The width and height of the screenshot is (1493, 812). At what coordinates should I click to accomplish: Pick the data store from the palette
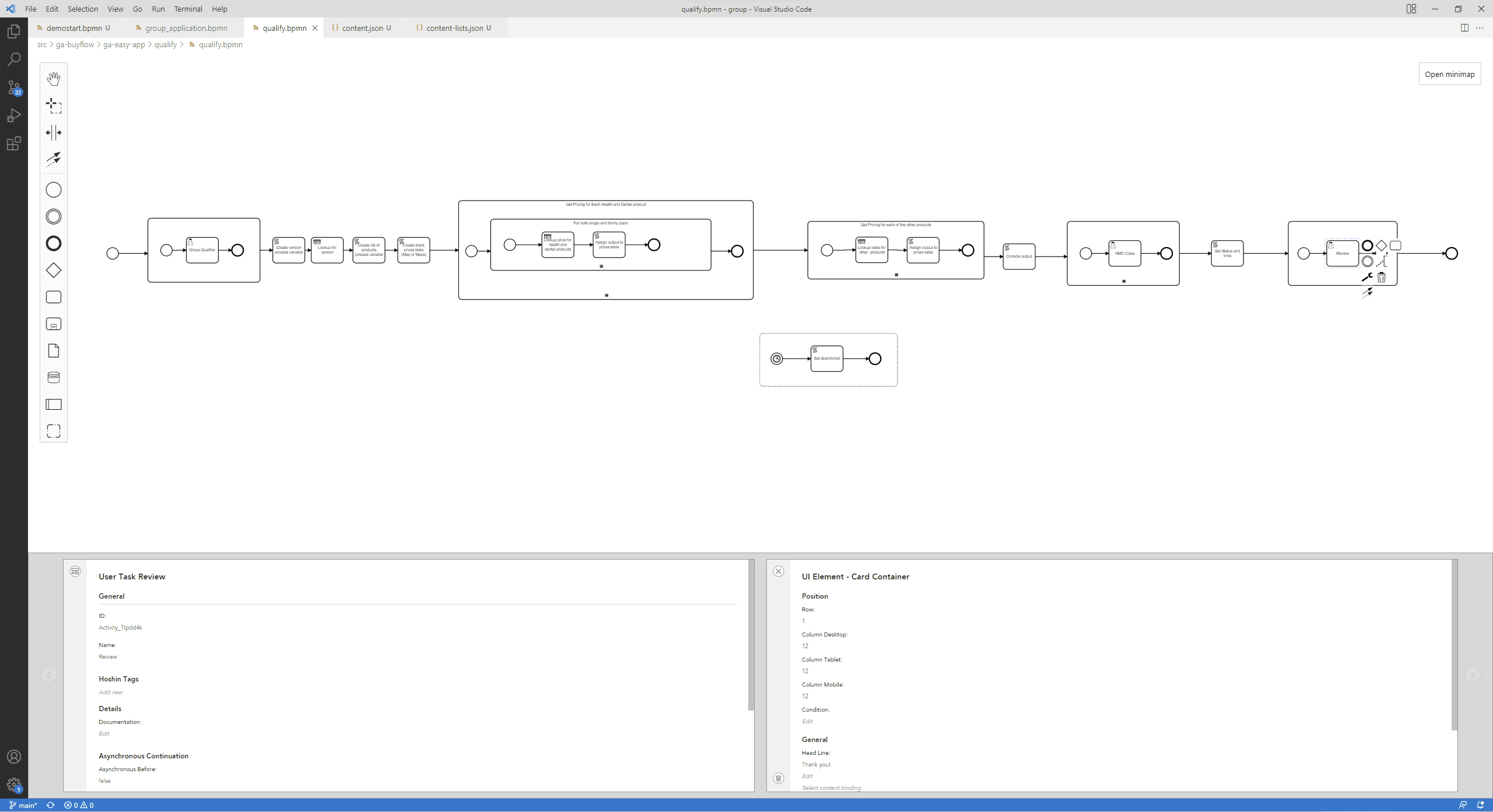coord(54,377)
